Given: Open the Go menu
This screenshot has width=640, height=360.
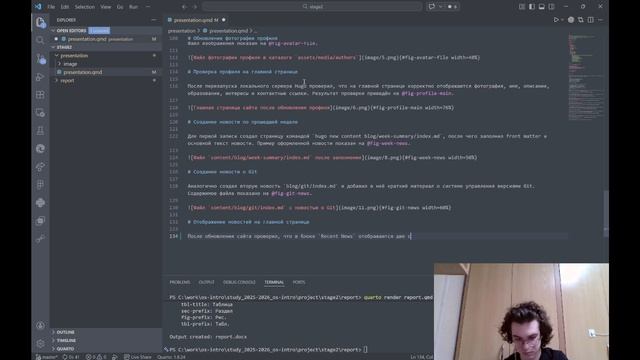Looking at the screenshot, I should [x=120, y=7].
